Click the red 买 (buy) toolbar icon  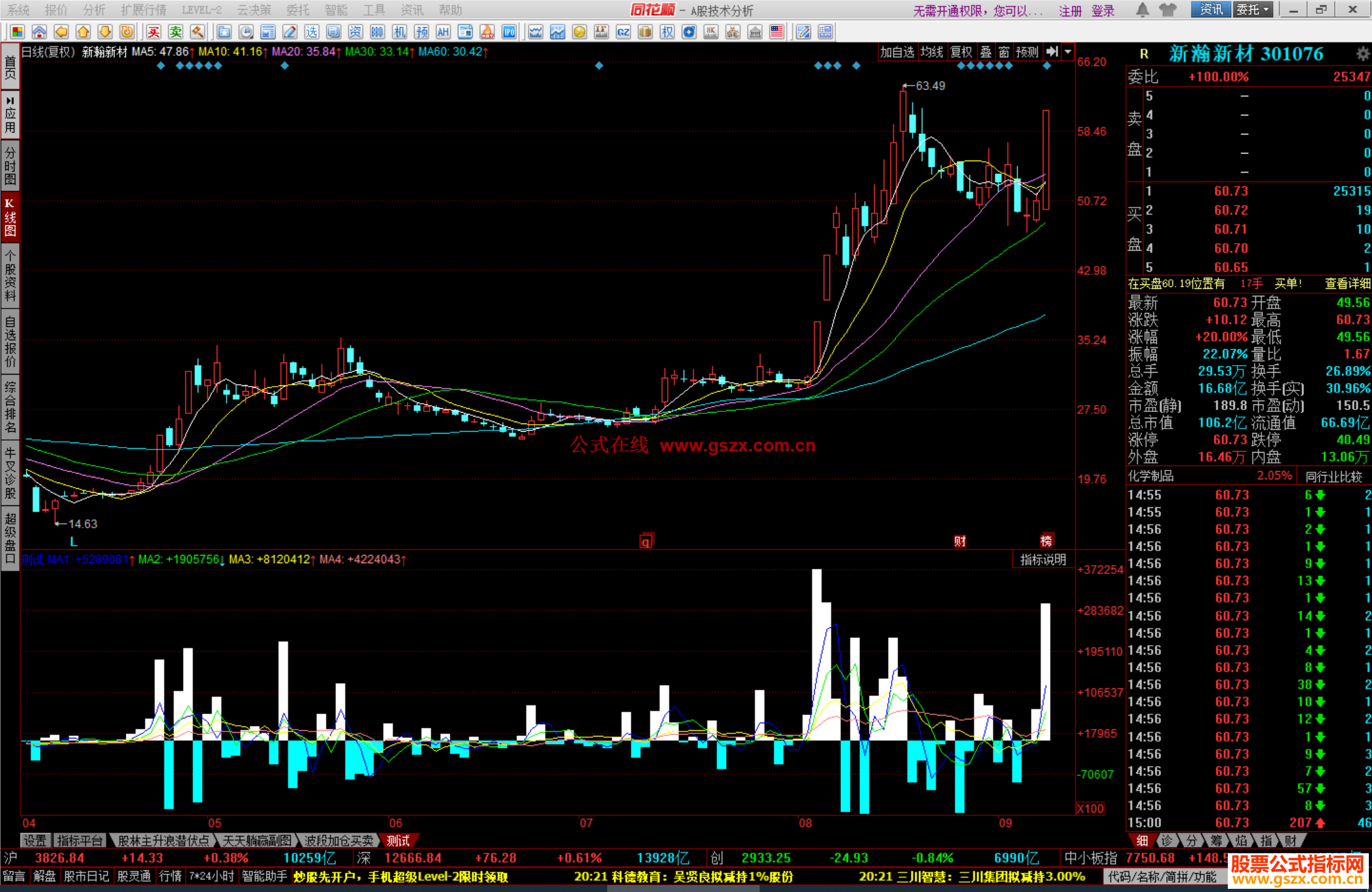(x=153, y=32)
